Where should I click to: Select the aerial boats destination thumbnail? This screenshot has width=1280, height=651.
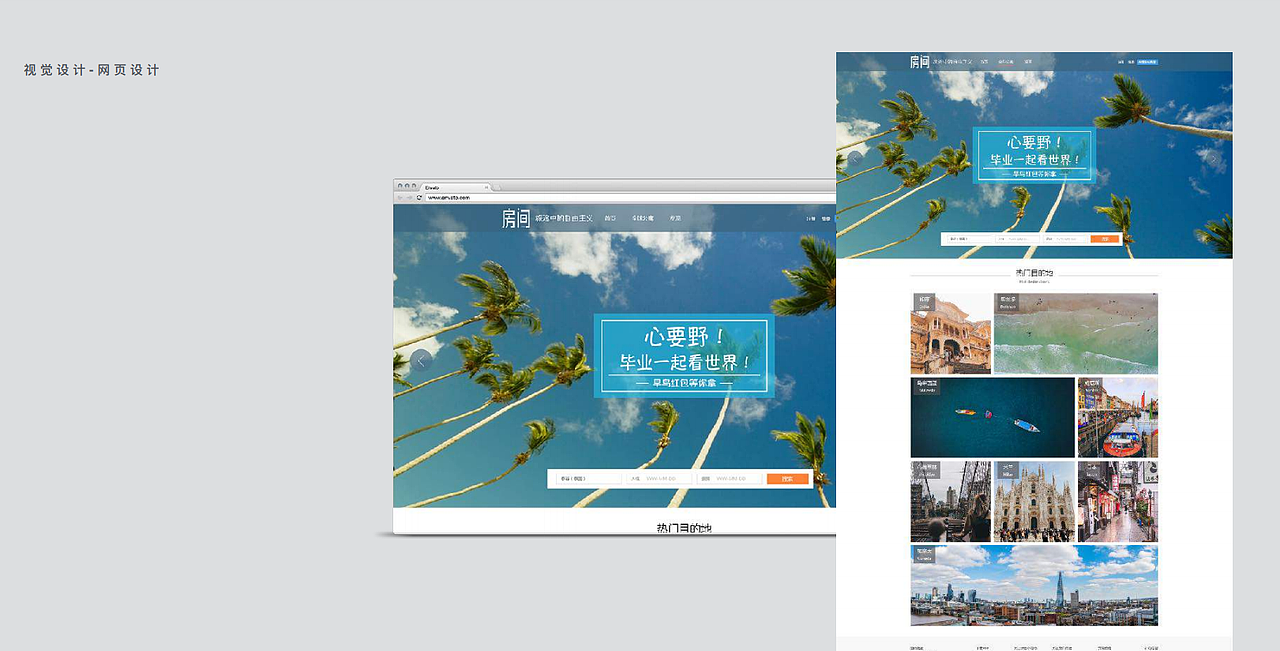click(x=991, y=417)
